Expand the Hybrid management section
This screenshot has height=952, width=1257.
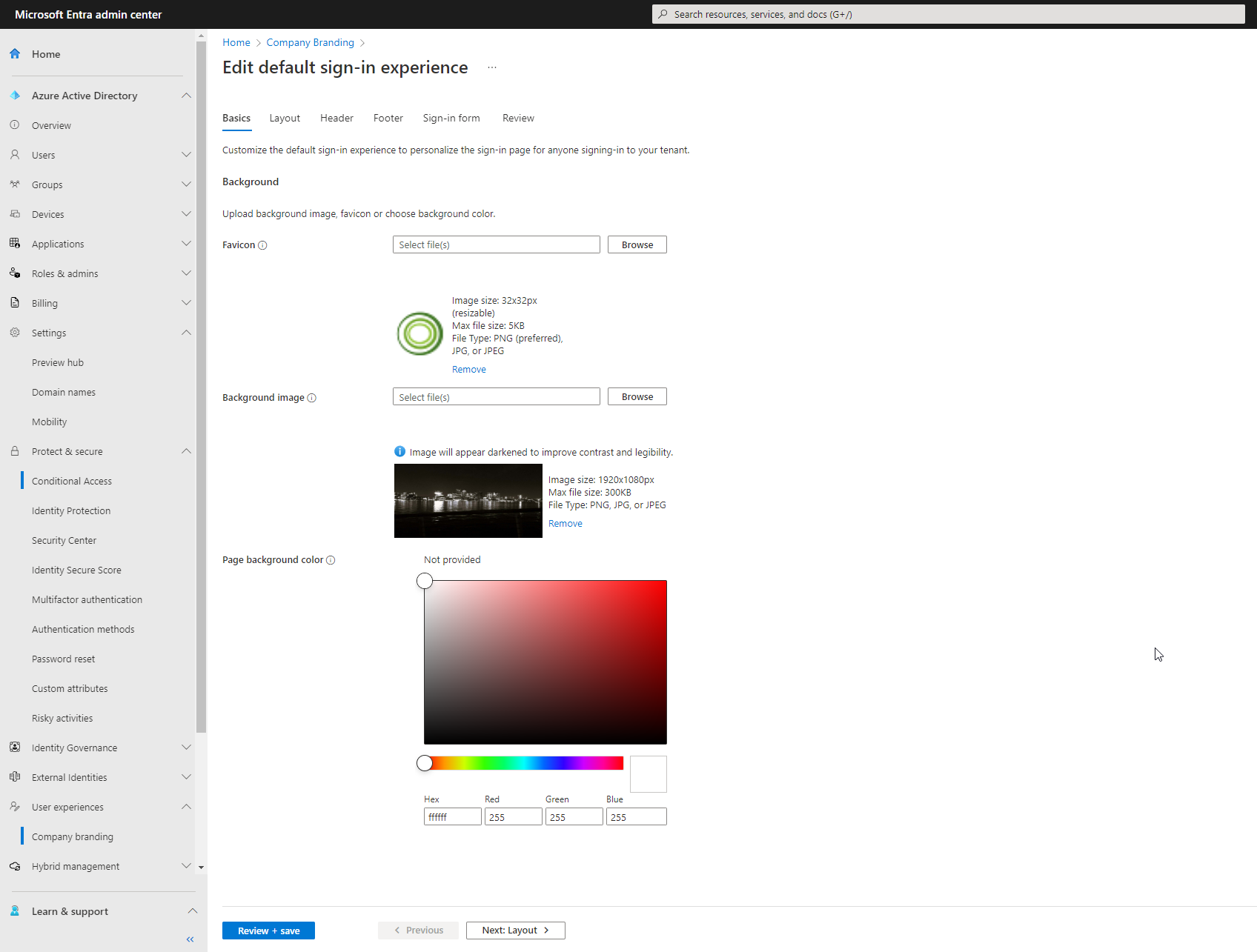click(186, 866)
